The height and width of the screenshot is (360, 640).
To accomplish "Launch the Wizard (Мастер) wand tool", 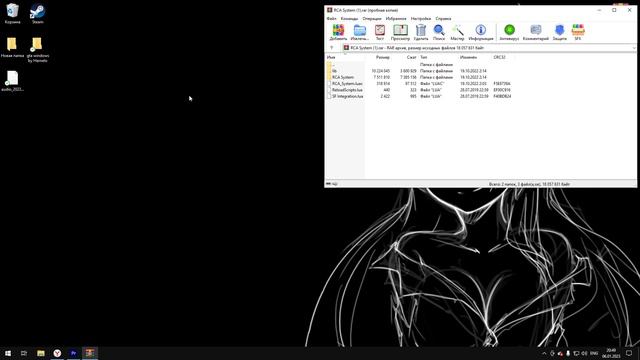I will [457, 32].
